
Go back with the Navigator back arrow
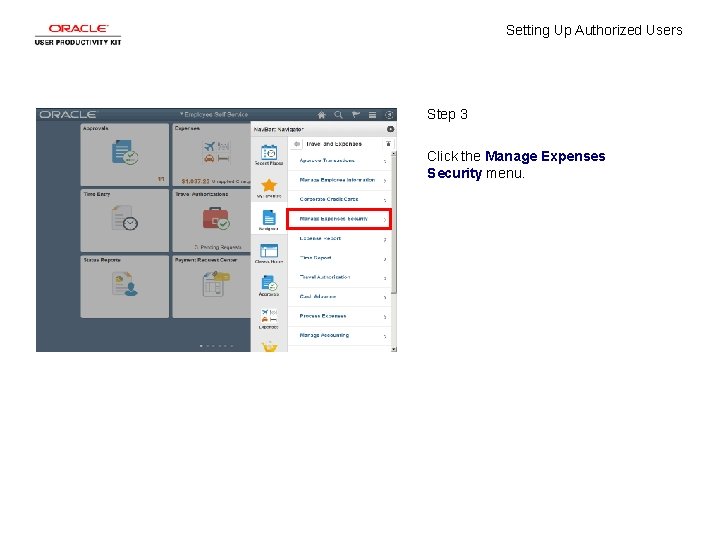[x=297, y=144]
